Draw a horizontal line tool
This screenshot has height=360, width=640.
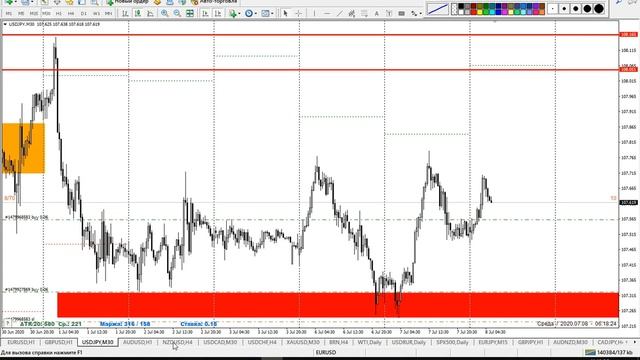(327, 13)
